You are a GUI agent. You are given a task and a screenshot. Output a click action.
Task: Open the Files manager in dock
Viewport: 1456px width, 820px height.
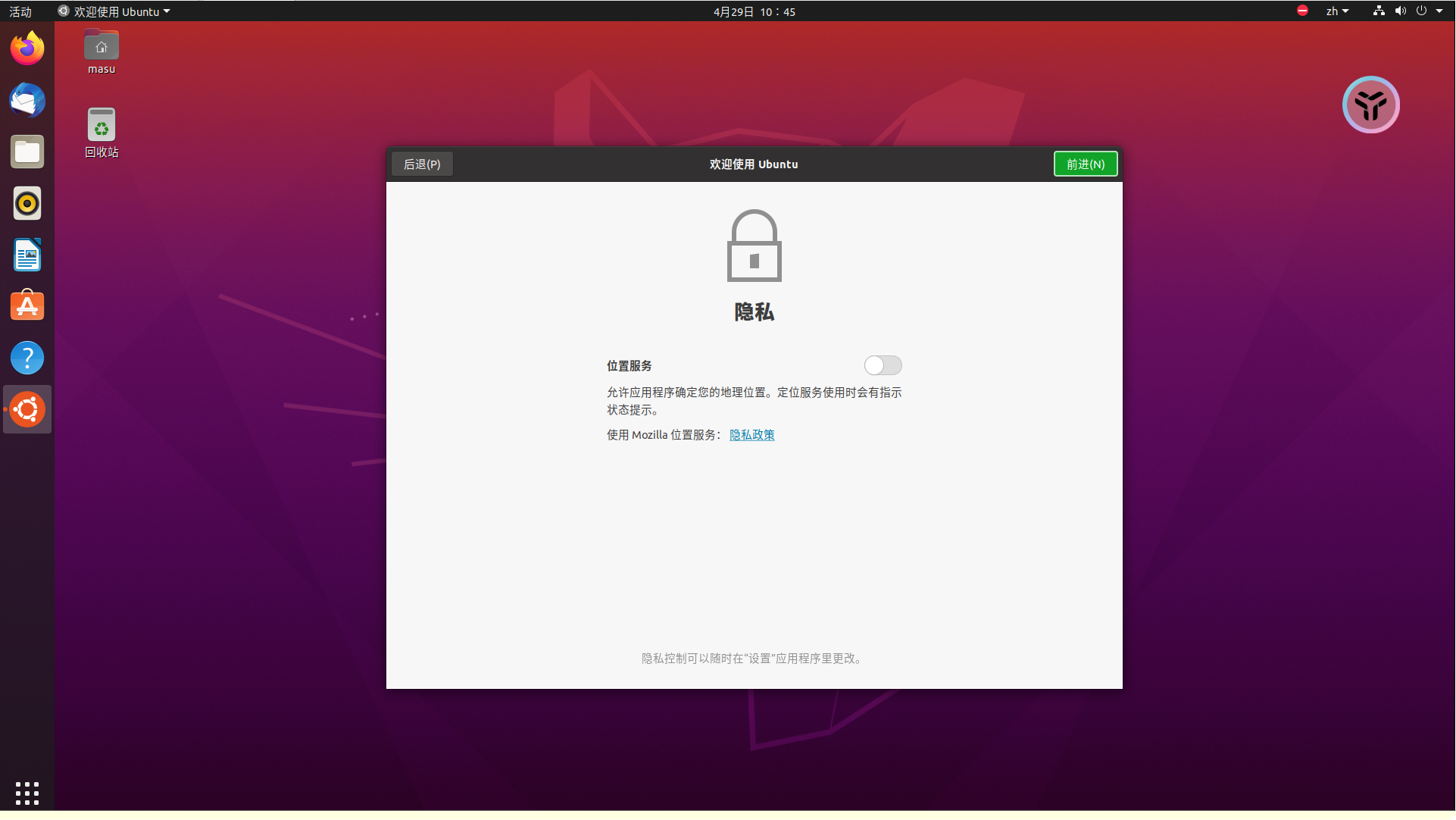[27, 152]
